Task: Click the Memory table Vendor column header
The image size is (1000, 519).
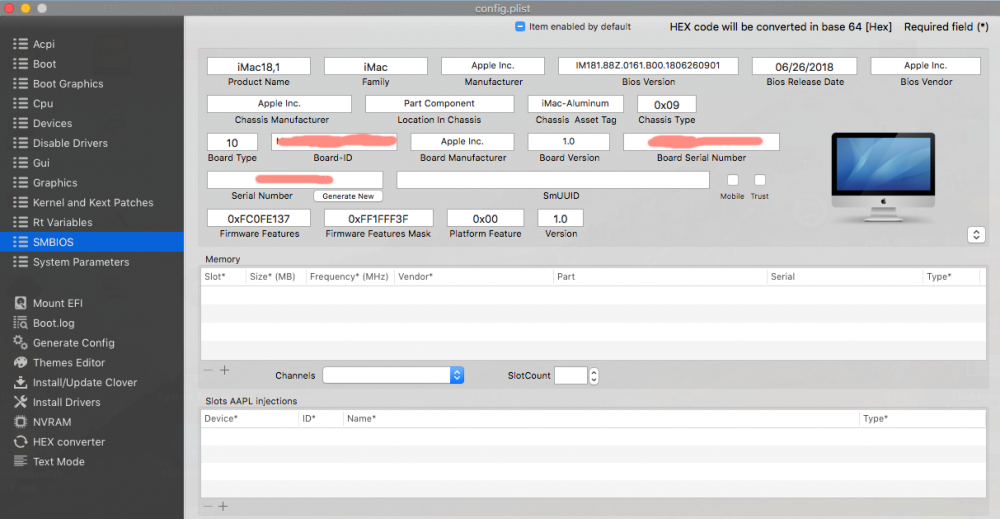Action: pyautogui.click(x=415, y=277)
